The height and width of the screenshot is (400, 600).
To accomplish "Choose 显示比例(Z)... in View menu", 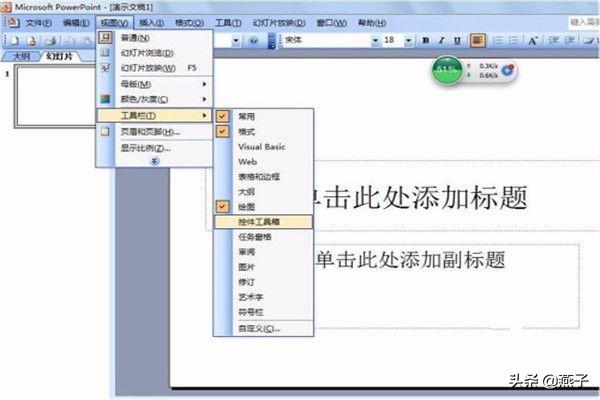I will (154, 148).
